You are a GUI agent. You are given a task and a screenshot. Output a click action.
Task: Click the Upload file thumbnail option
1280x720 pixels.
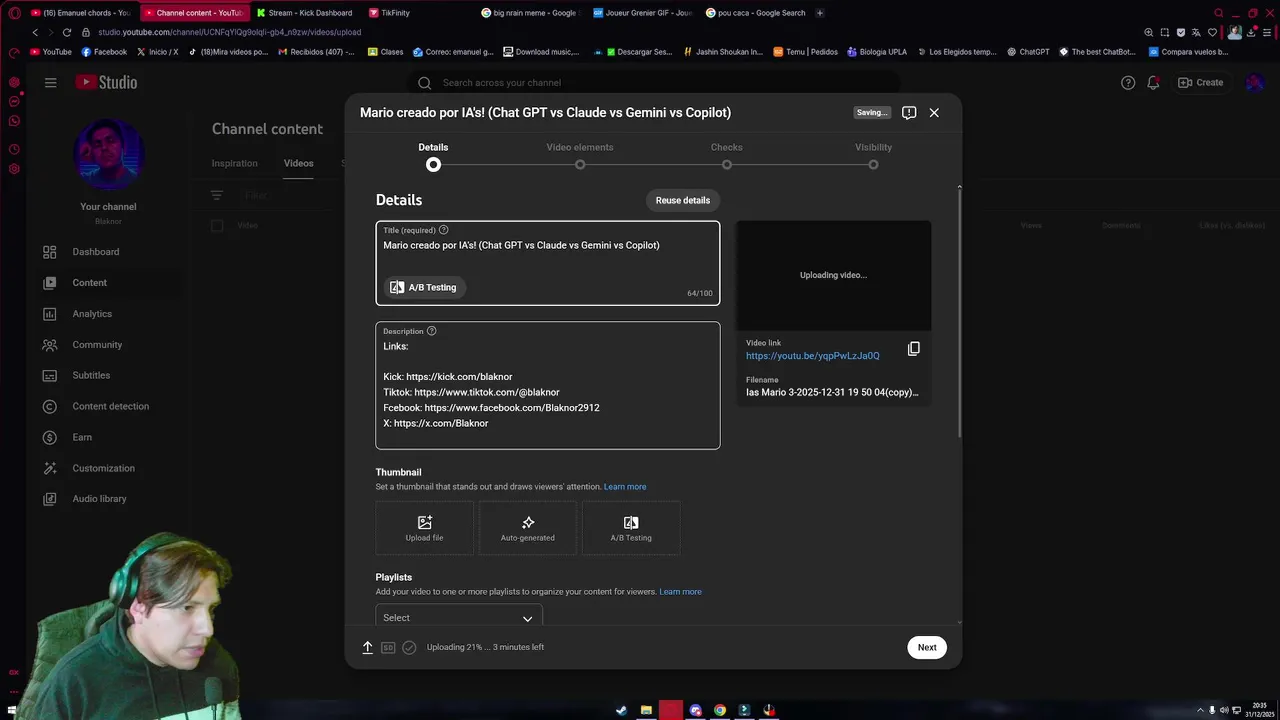point(424,528)
